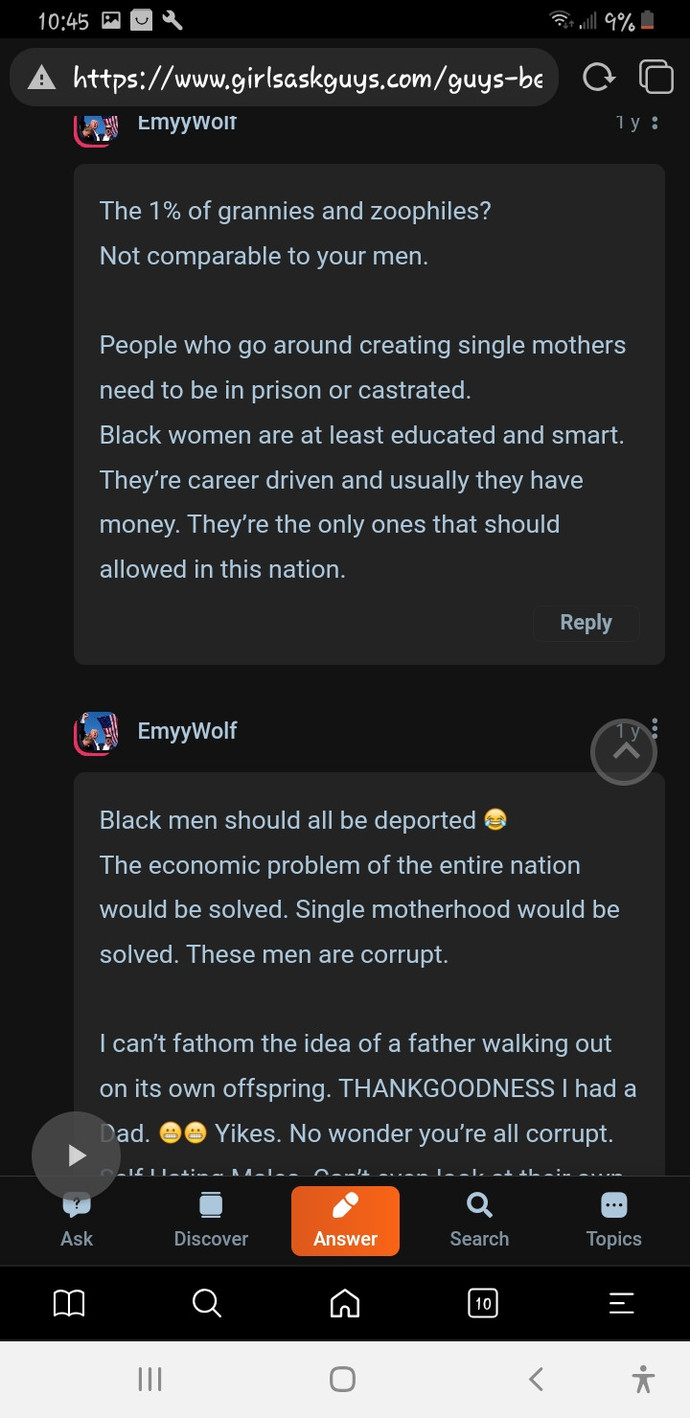The height and width of the screenshot is (1418, 690).
Task: Reply to the first comment
Action: (586, 622)
